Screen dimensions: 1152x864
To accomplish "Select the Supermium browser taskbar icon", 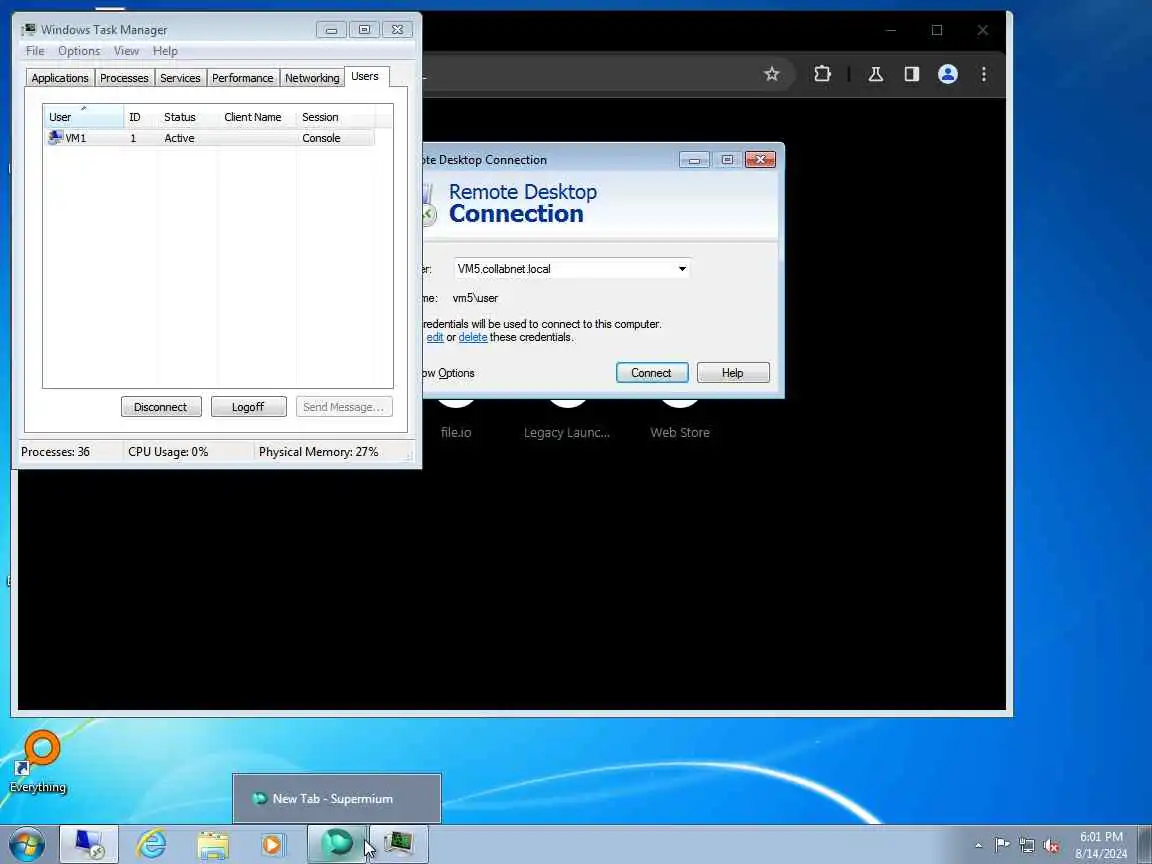I will [336, 844].
